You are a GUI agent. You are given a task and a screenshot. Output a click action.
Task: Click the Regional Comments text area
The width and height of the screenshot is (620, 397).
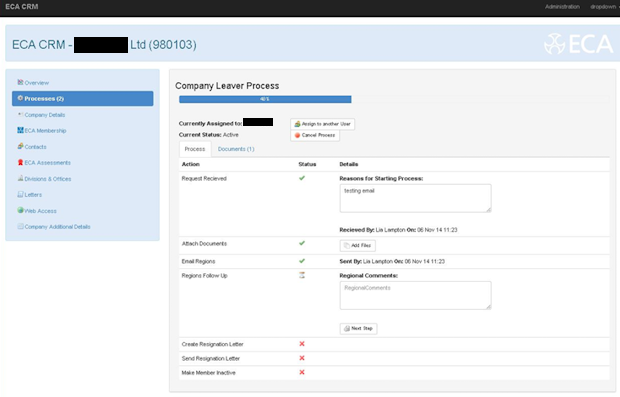[415, 295]
